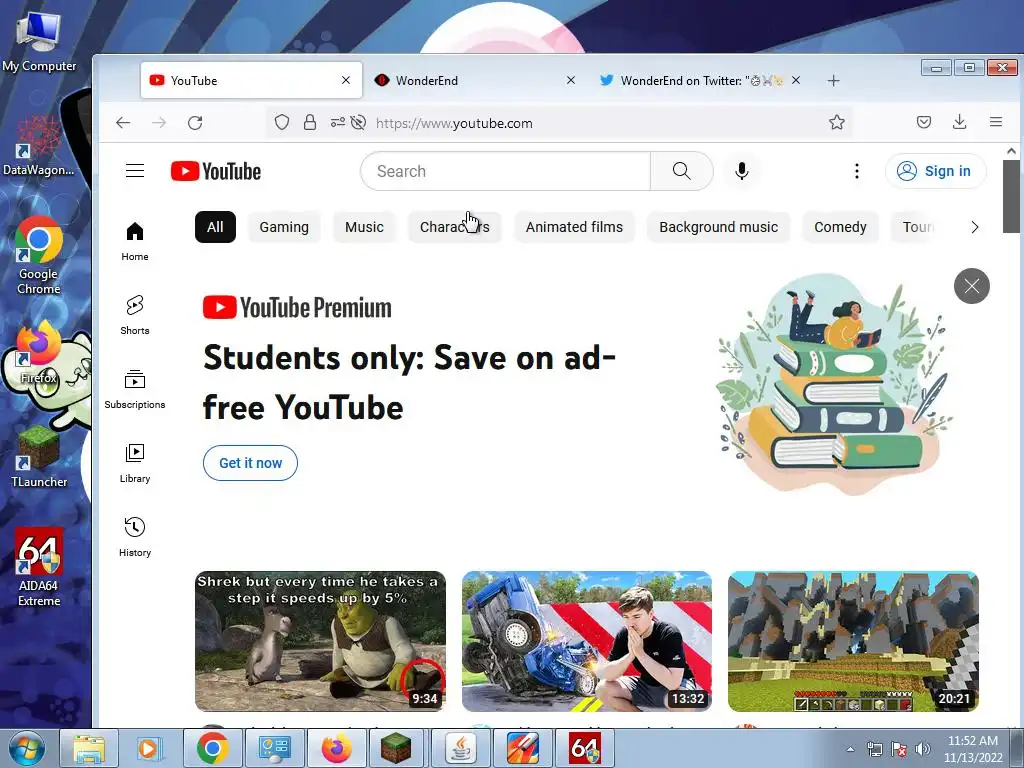Open the crashed cars video thumbnail
Screen dimensions: 1024x768
click(586, 641)
